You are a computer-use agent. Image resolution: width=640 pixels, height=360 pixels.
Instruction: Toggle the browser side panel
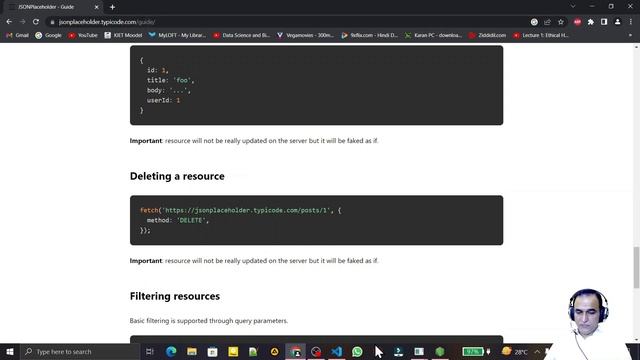click(x=604, y=22)
